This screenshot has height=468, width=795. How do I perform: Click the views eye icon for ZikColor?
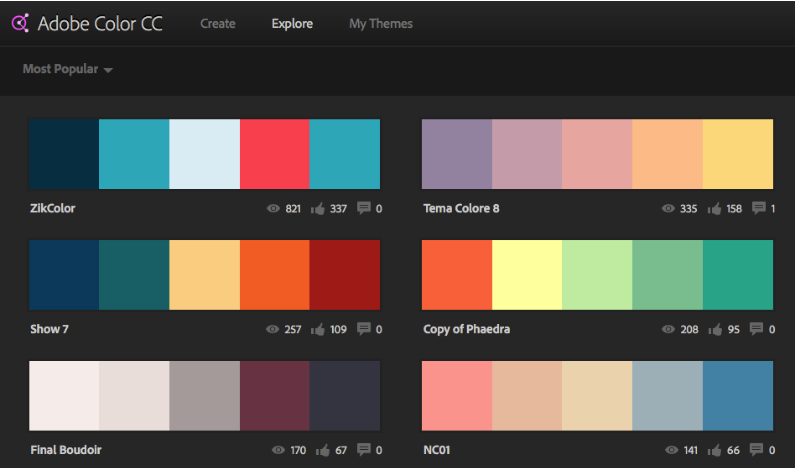point(273,208)
